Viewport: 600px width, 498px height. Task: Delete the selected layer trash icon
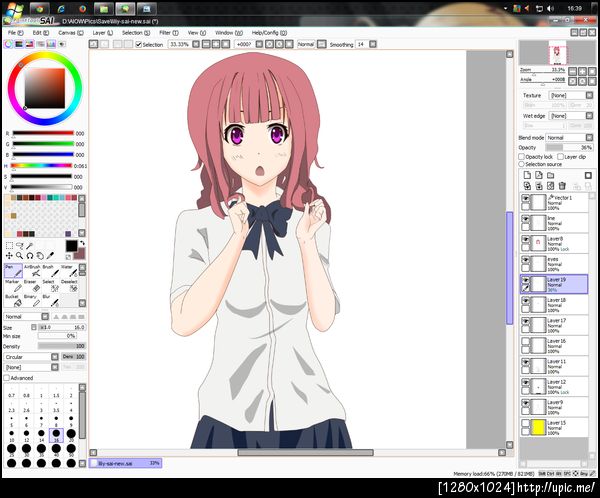click(x=562, y=186)
